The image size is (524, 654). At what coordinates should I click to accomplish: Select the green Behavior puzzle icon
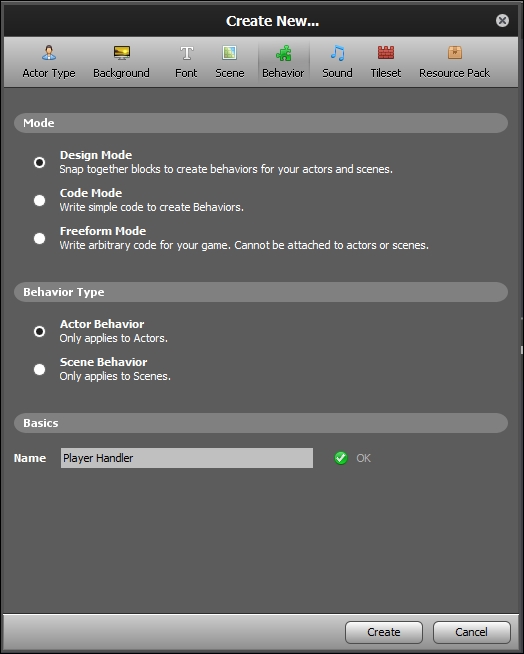click(x=284, y=53)
